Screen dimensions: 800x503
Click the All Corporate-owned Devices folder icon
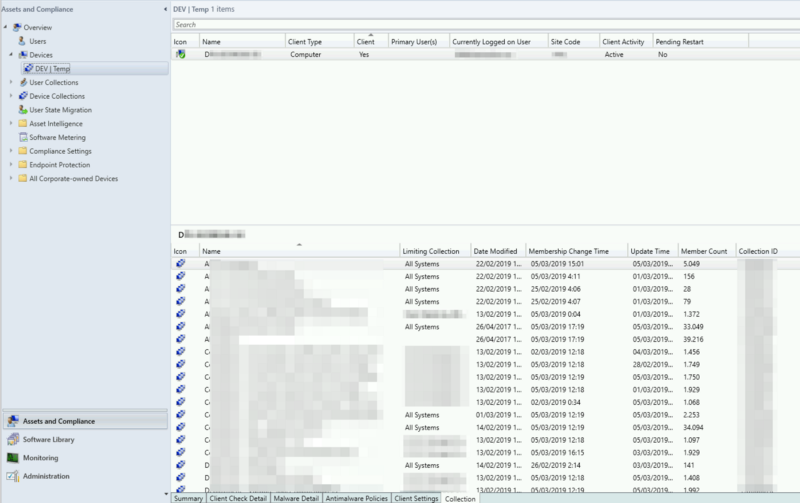pos(23,179)
